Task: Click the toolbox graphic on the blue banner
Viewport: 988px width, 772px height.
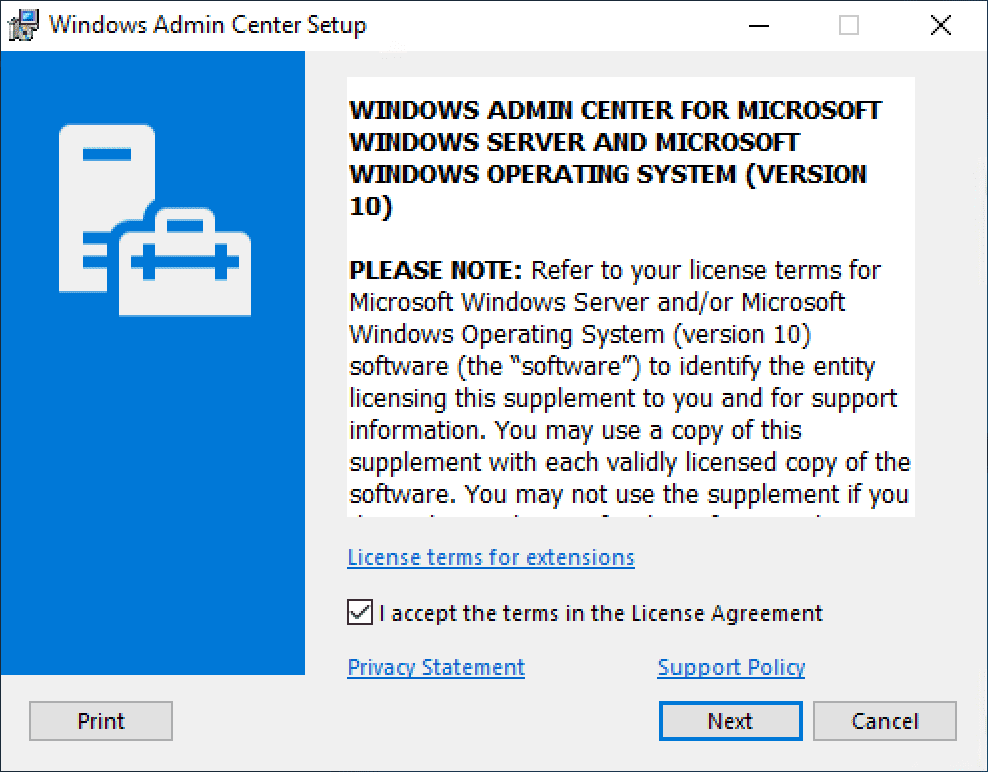Action: (x=185, y=262)
